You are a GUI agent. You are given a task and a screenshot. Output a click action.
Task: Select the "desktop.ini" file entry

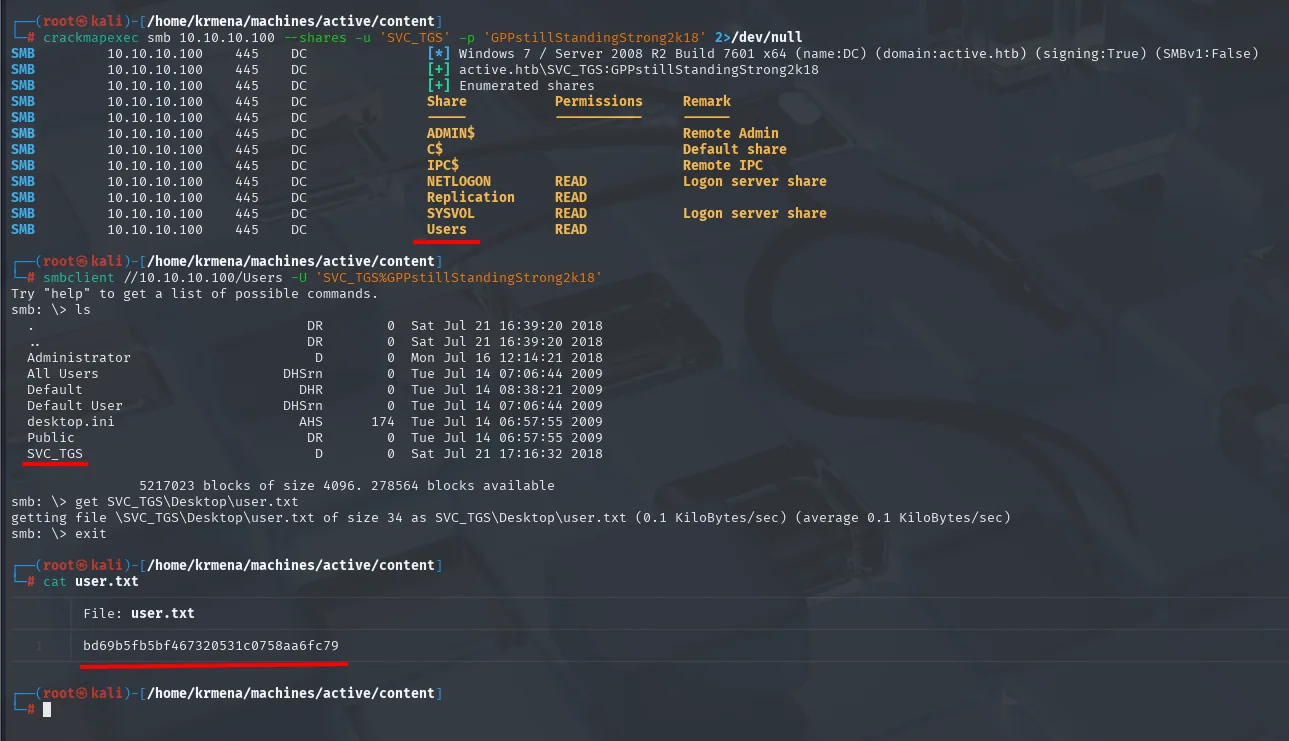[x=71, y=421]
